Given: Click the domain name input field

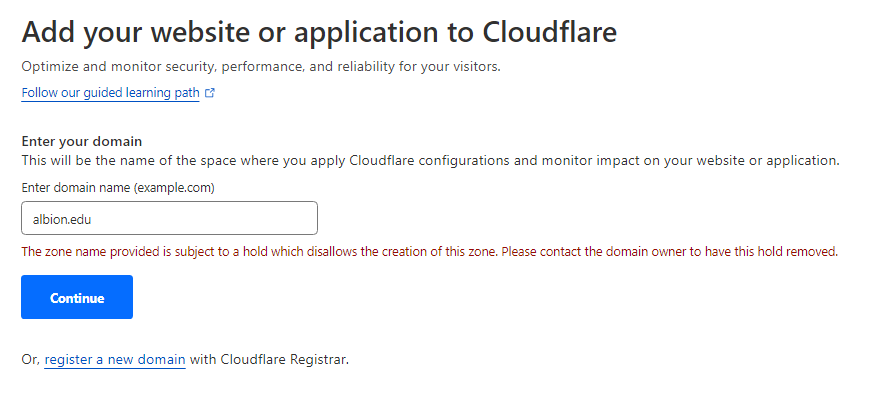Looking at the screenshot, I should pyautogui.click(x=169, y=218).
